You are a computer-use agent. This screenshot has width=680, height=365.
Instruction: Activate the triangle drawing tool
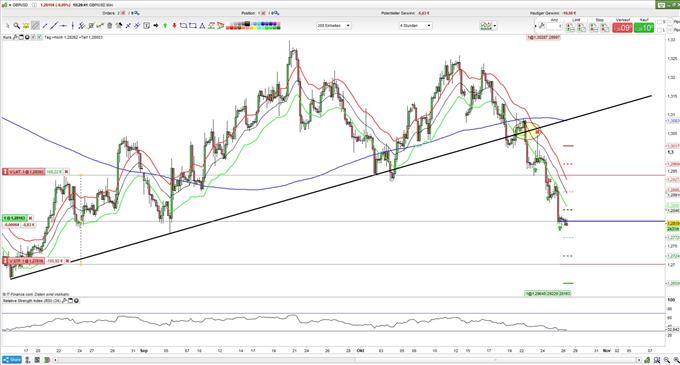202,26
